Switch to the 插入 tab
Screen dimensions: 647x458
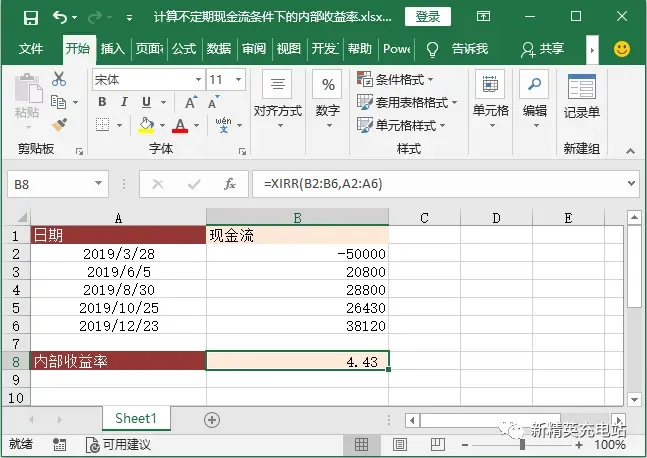click(x=113, y=49)
